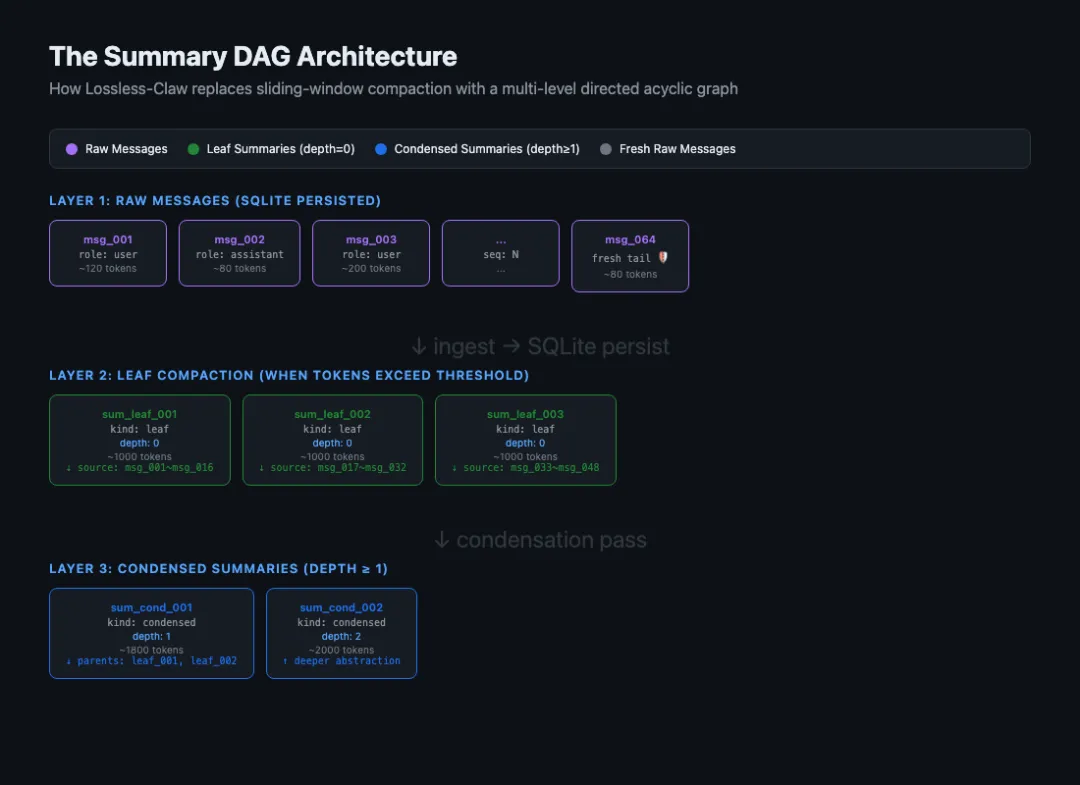Click the gray Fresh Raw Messages dot

(605, 149)
